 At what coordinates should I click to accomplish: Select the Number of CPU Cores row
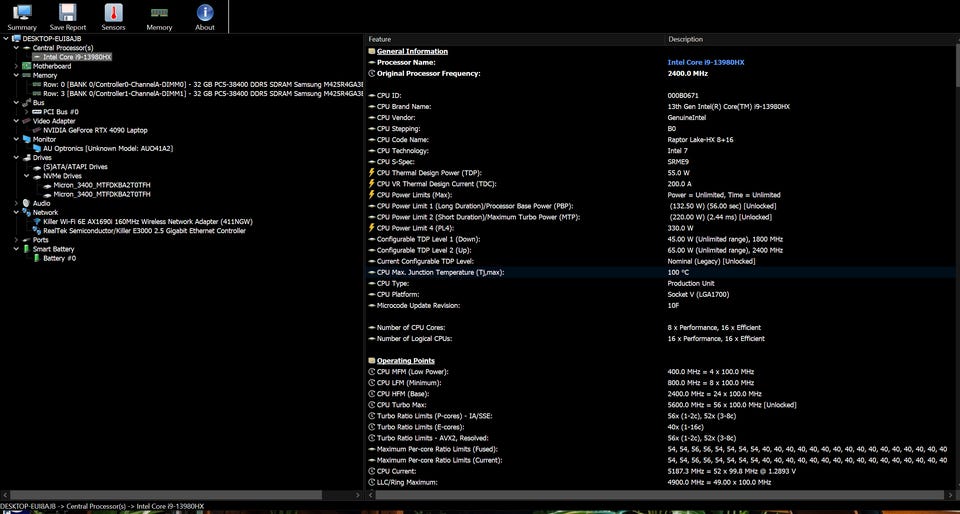click(660, 327)
